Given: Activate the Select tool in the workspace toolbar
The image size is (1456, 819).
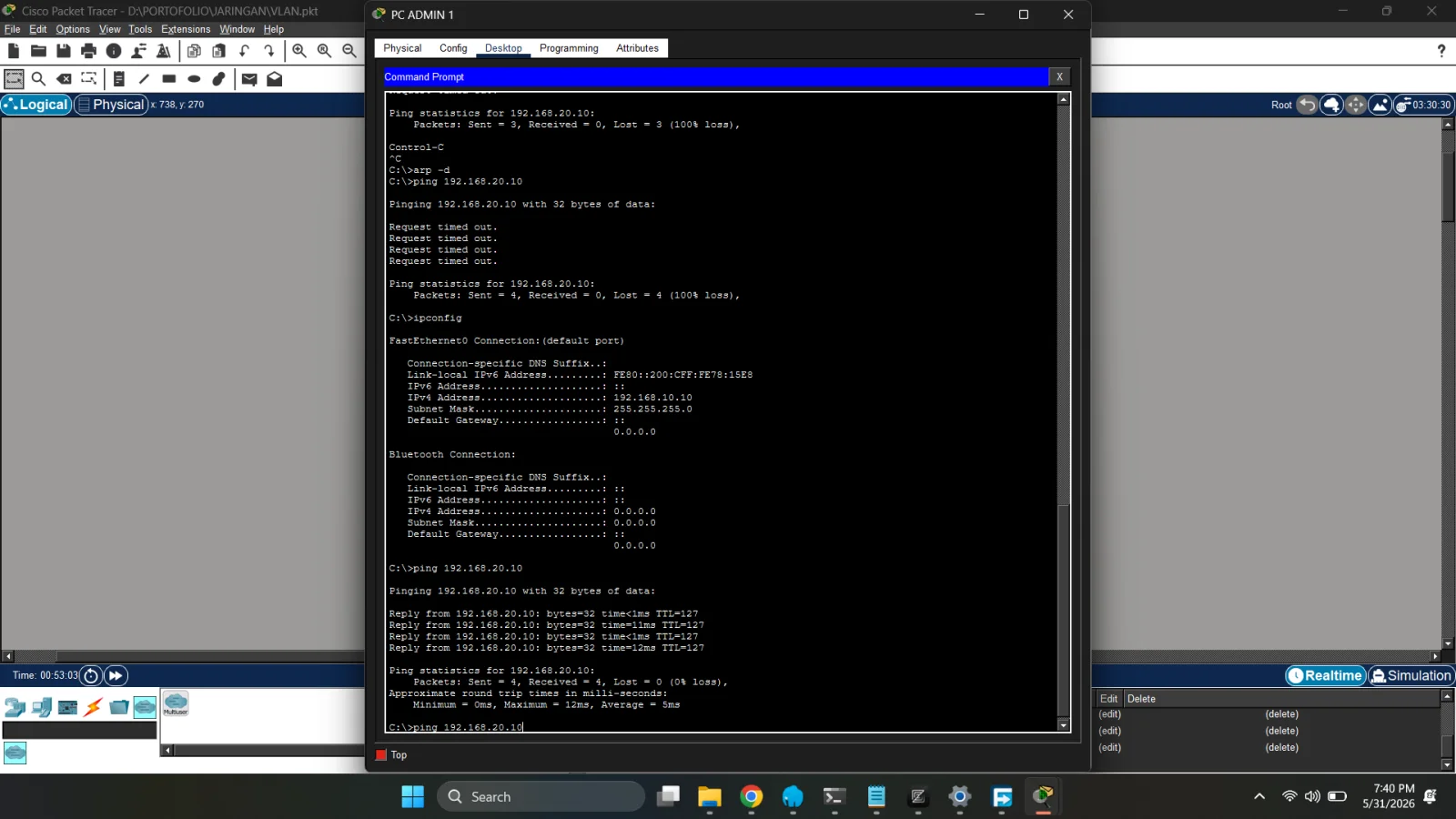Looking at the screenshot, I should 14,79.
